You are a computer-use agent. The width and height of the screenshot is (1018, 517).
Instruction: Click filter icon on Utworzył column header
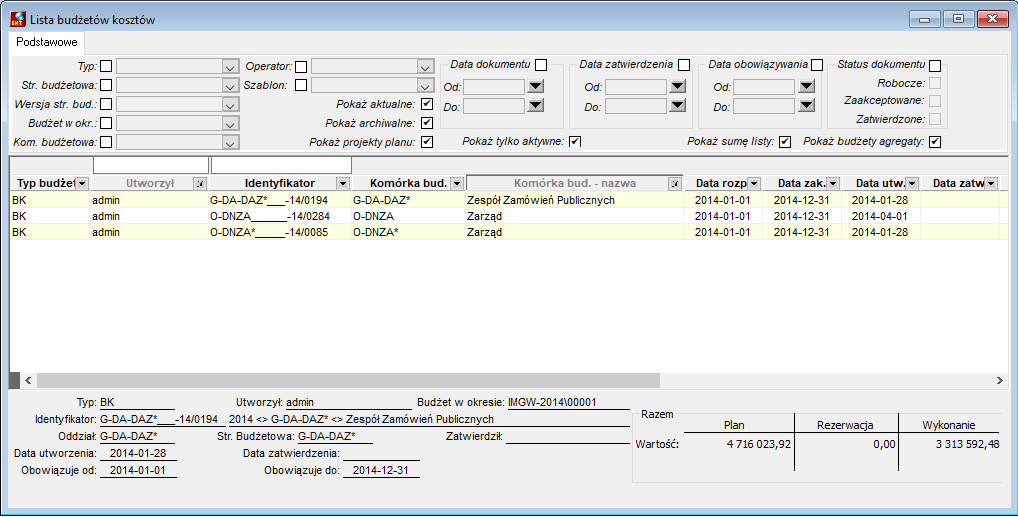201,184
